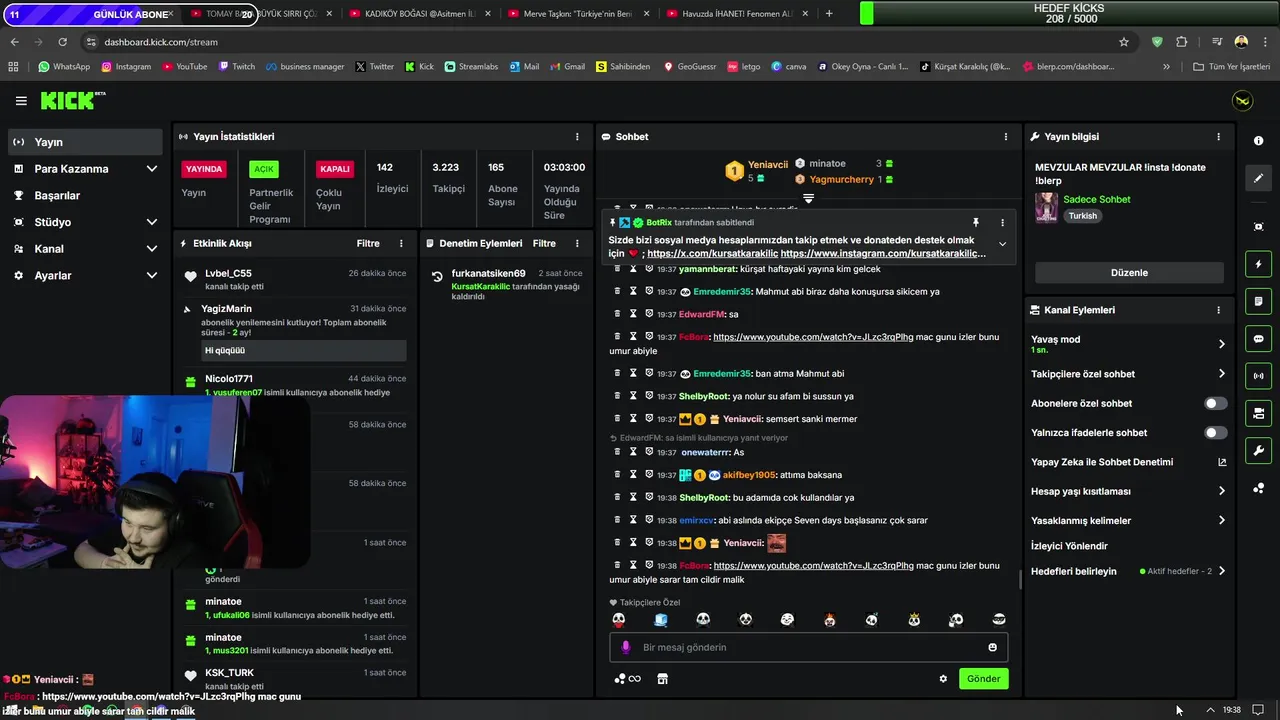Open Takipçilere özel sohbet options arrow
The image size is (1280, 720).
(1221, 374)
